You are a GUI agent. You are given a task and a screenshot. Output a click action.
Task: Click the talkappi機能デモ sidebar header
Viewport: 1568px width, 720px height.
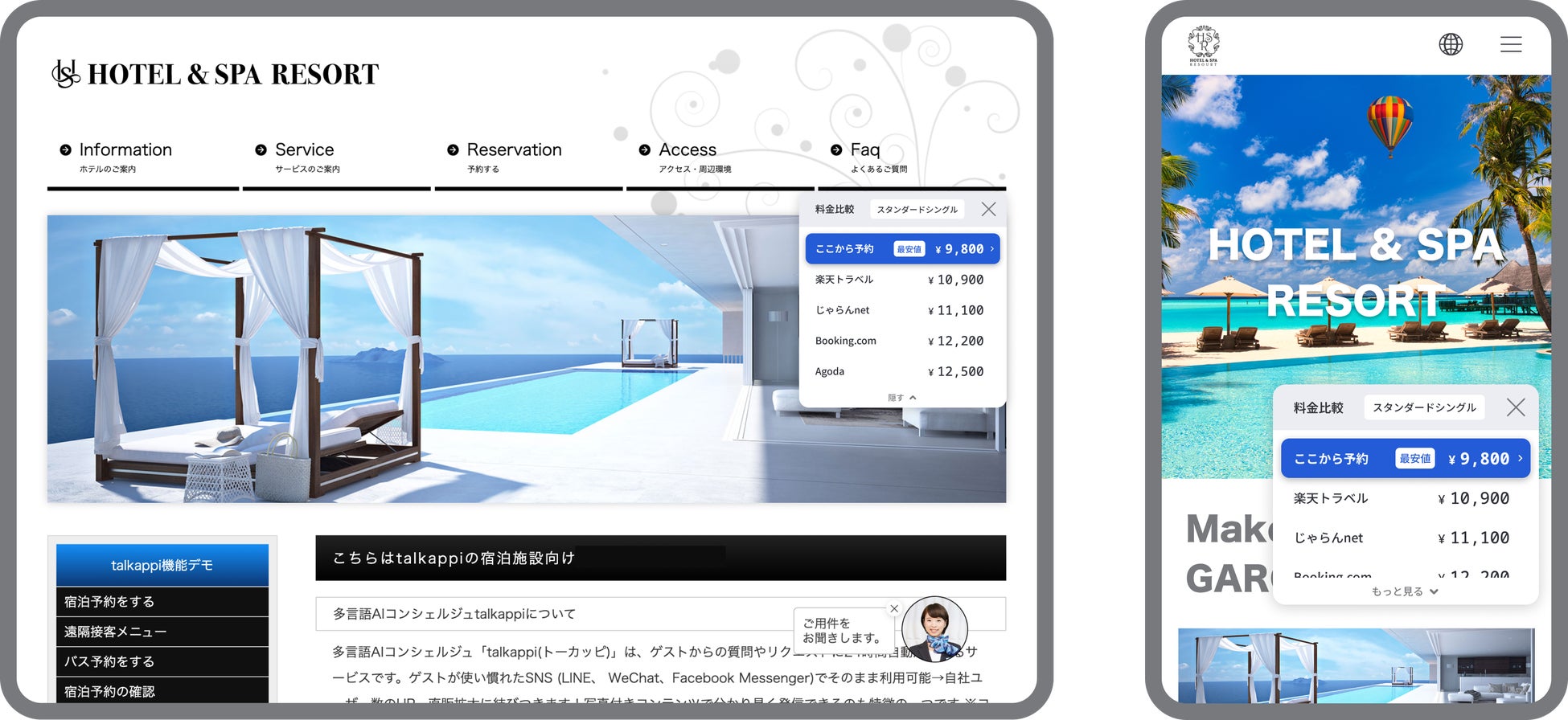click(162, 565)
